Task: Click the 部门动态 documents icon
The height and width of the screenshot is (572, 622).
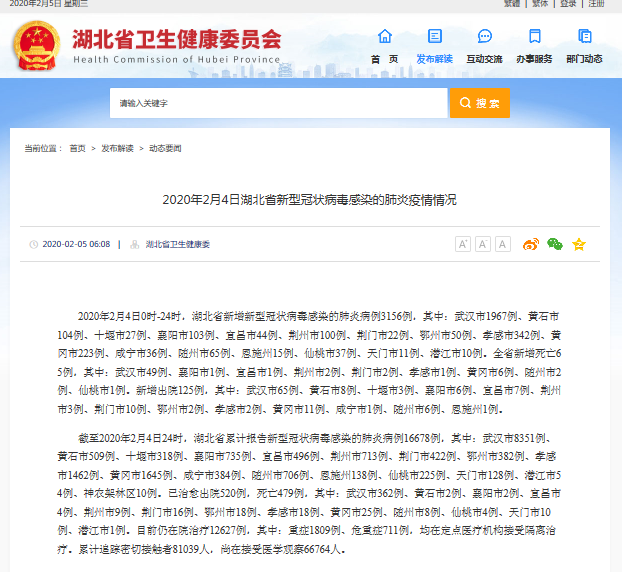Action: 584,37
